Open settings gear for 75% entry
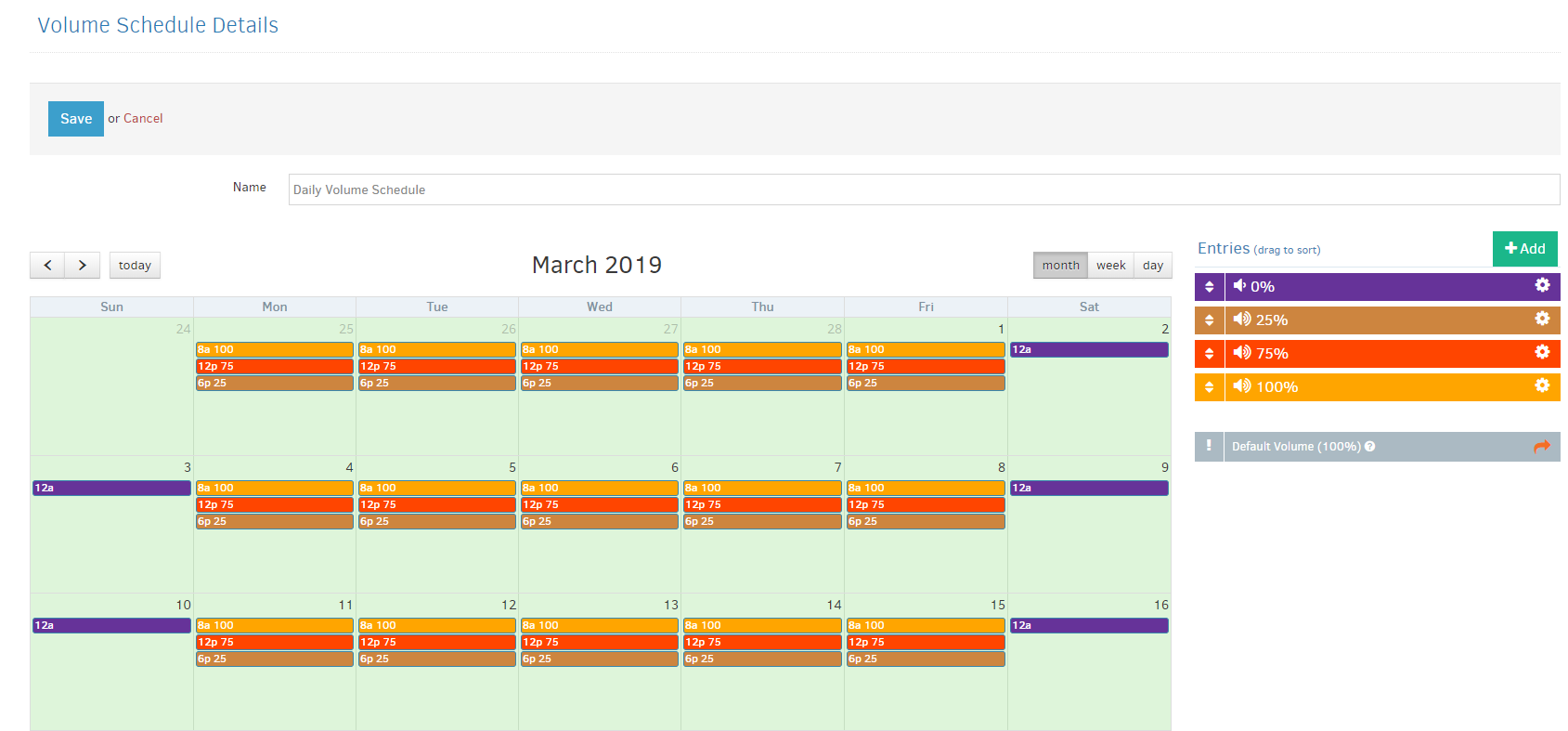The width and height of the screenshot is (1568, 731). coord(1542,352)
